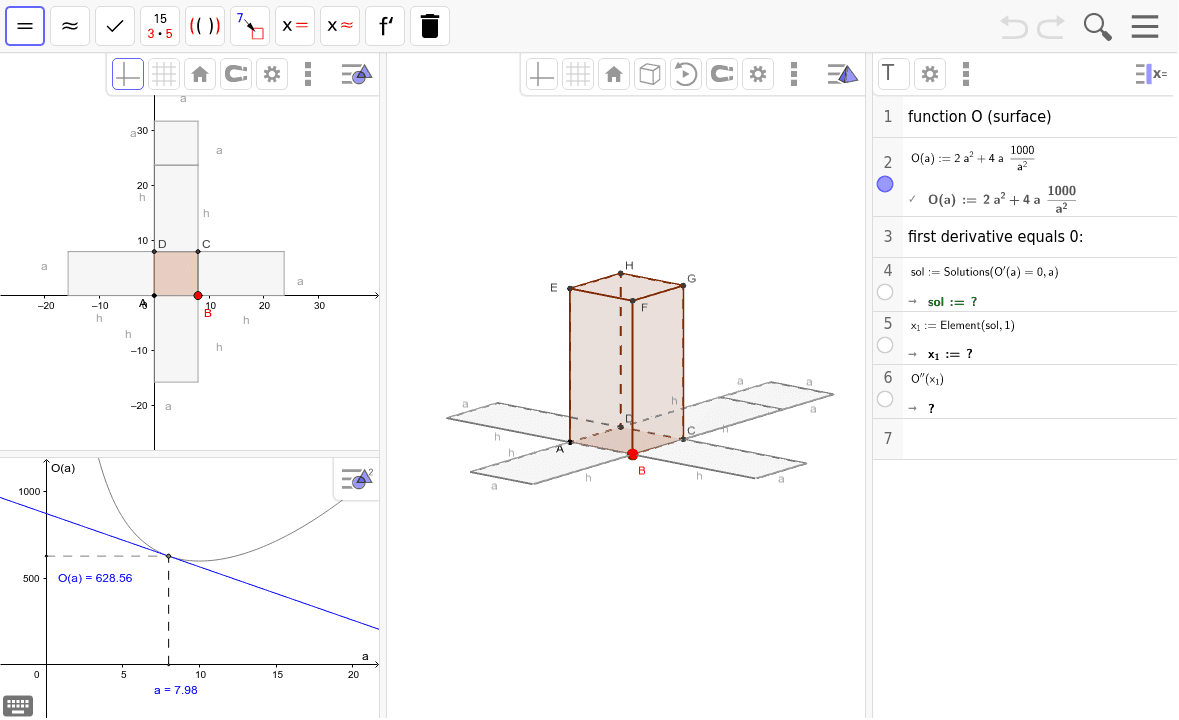Click the red point B in 2D view
Image resolution: width=1179 pixels, height=720 pixels.
(x=198, y=295)
